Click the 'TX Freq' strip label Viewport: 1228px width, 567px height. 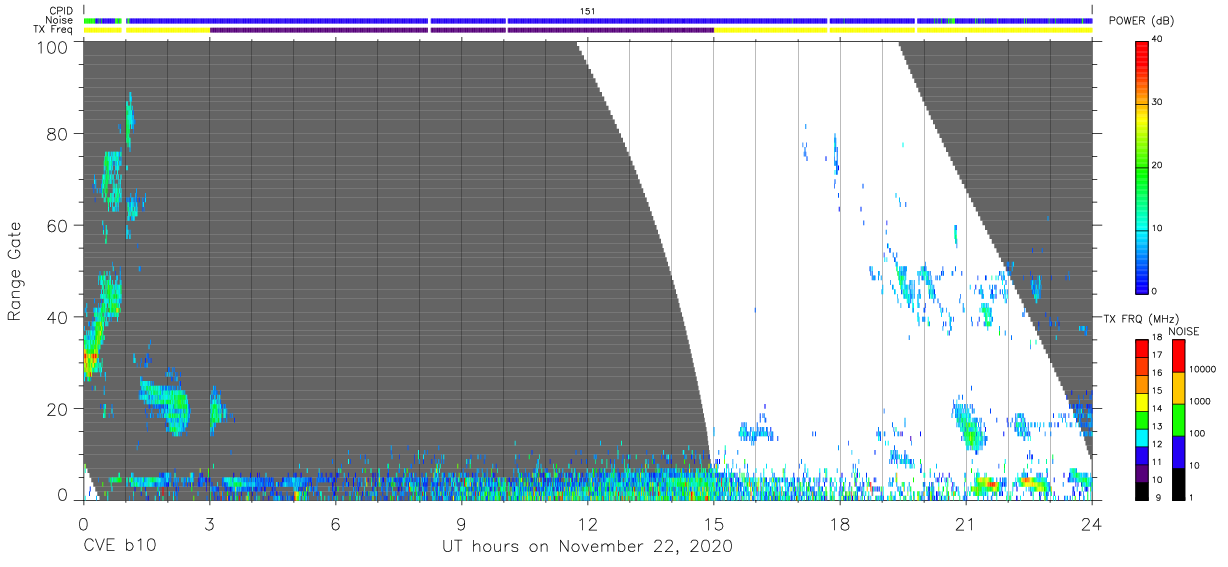click(x=55, y=30)
